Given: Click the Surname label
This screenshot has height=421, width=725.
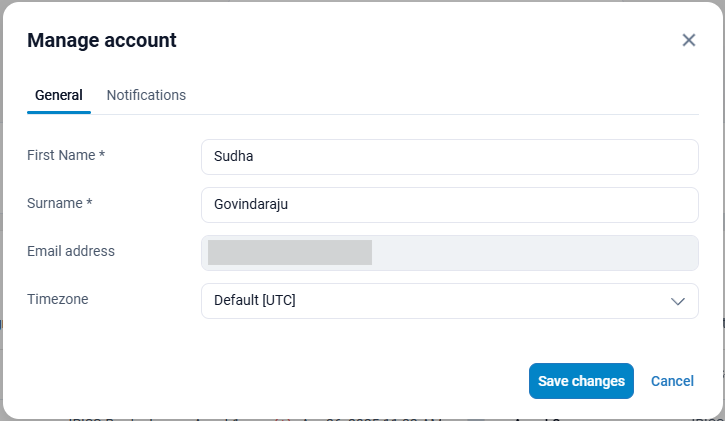Looking at the screenshot, I should pyautogui.click(x=55, y=203).
